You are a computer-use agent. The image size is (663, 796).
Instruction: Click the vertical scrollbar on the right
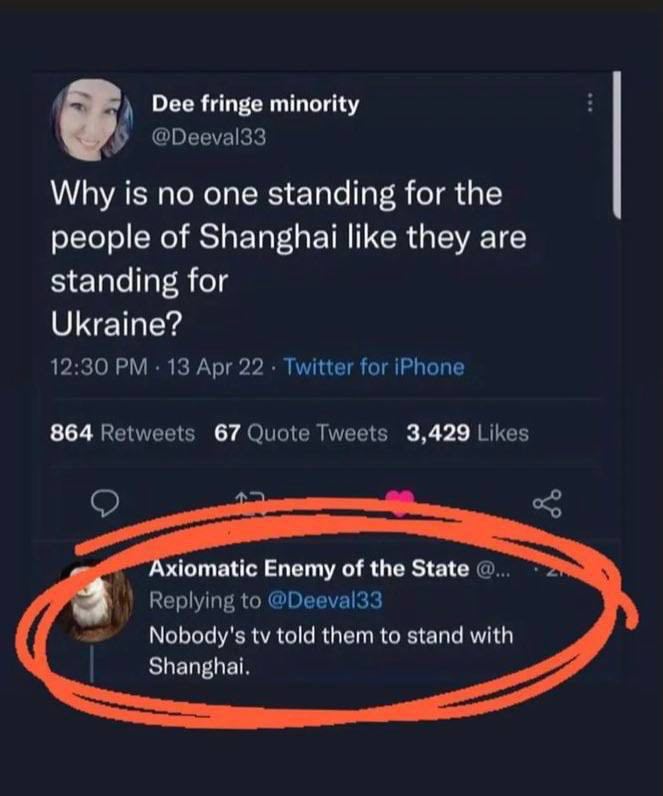point(616,145)
